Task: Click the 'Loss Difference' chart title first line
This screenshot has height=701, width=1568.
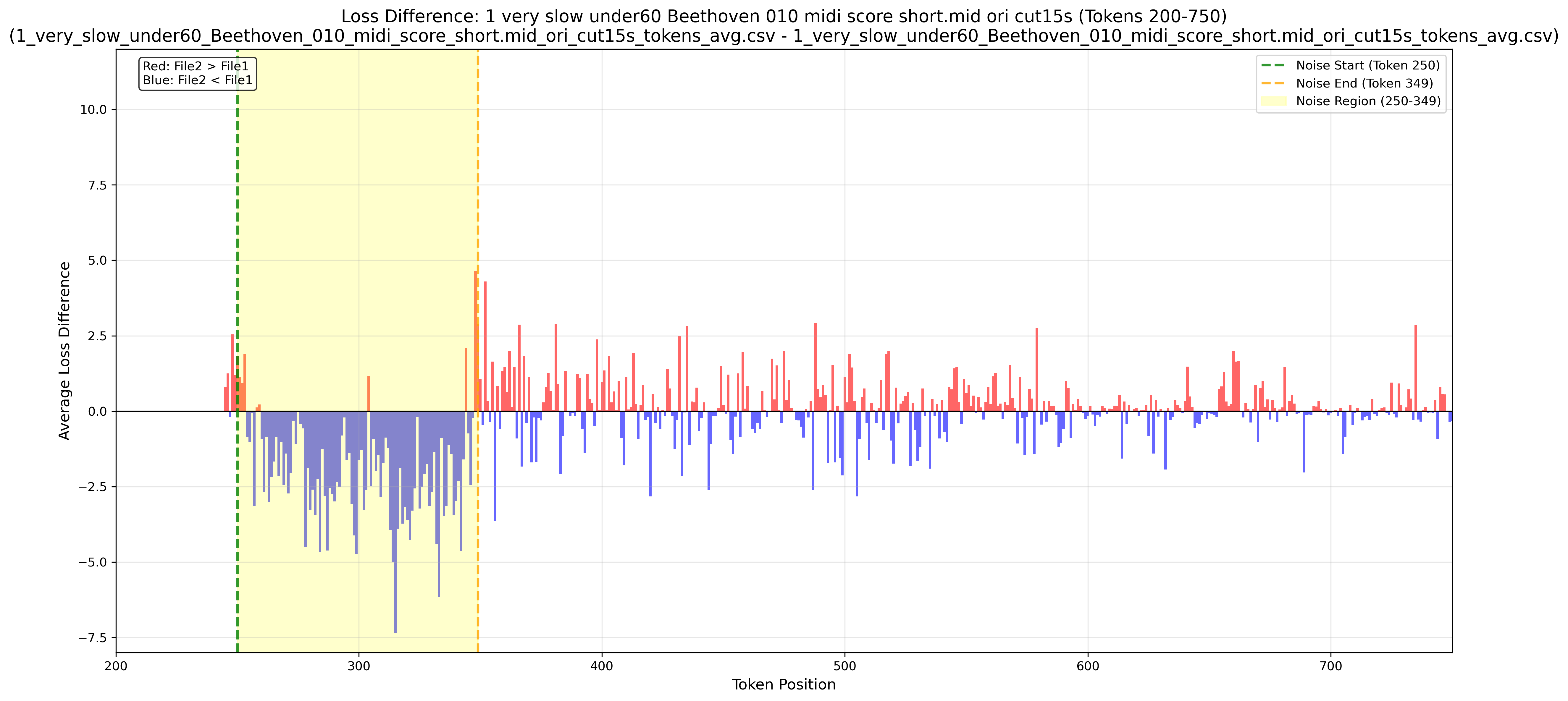Action: click(x=783, y=16)
